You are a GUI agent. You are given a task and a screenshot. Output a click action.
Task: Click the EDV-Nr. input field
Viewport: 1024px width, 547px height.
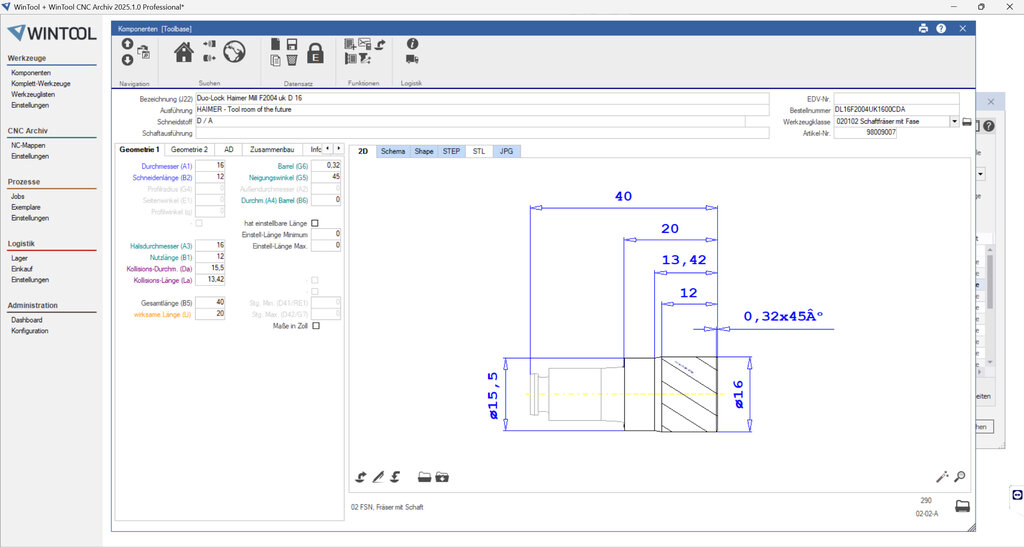click(896, 99)
